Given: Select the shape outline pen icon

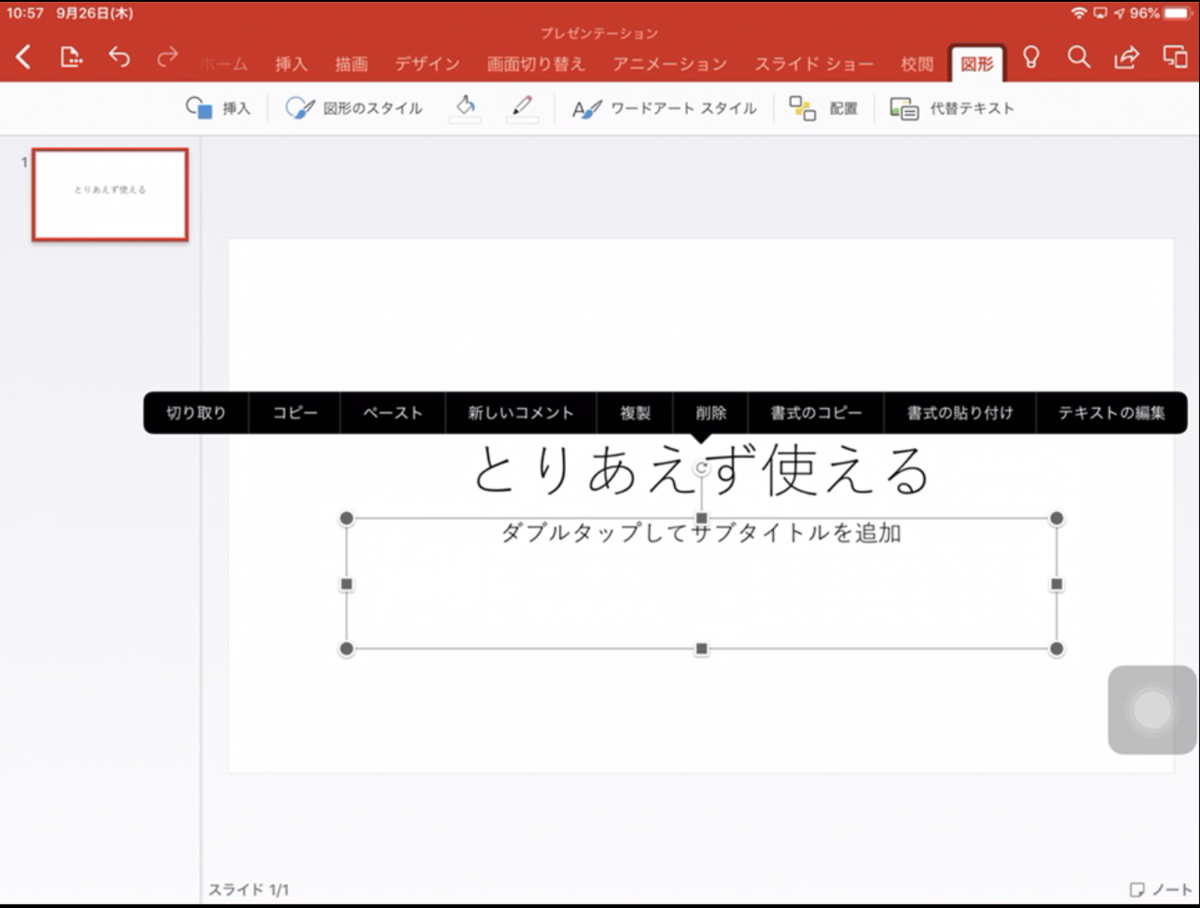Looking at the screenshot, I should click(523, 107).
